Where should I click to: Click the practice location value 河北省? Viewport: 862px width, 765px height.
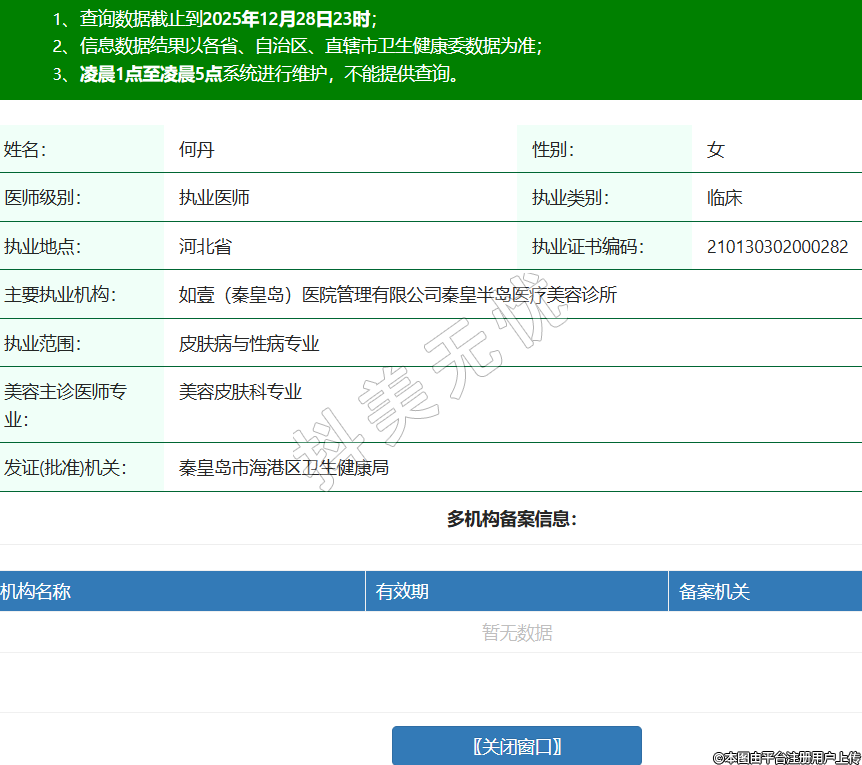[205, 246]
